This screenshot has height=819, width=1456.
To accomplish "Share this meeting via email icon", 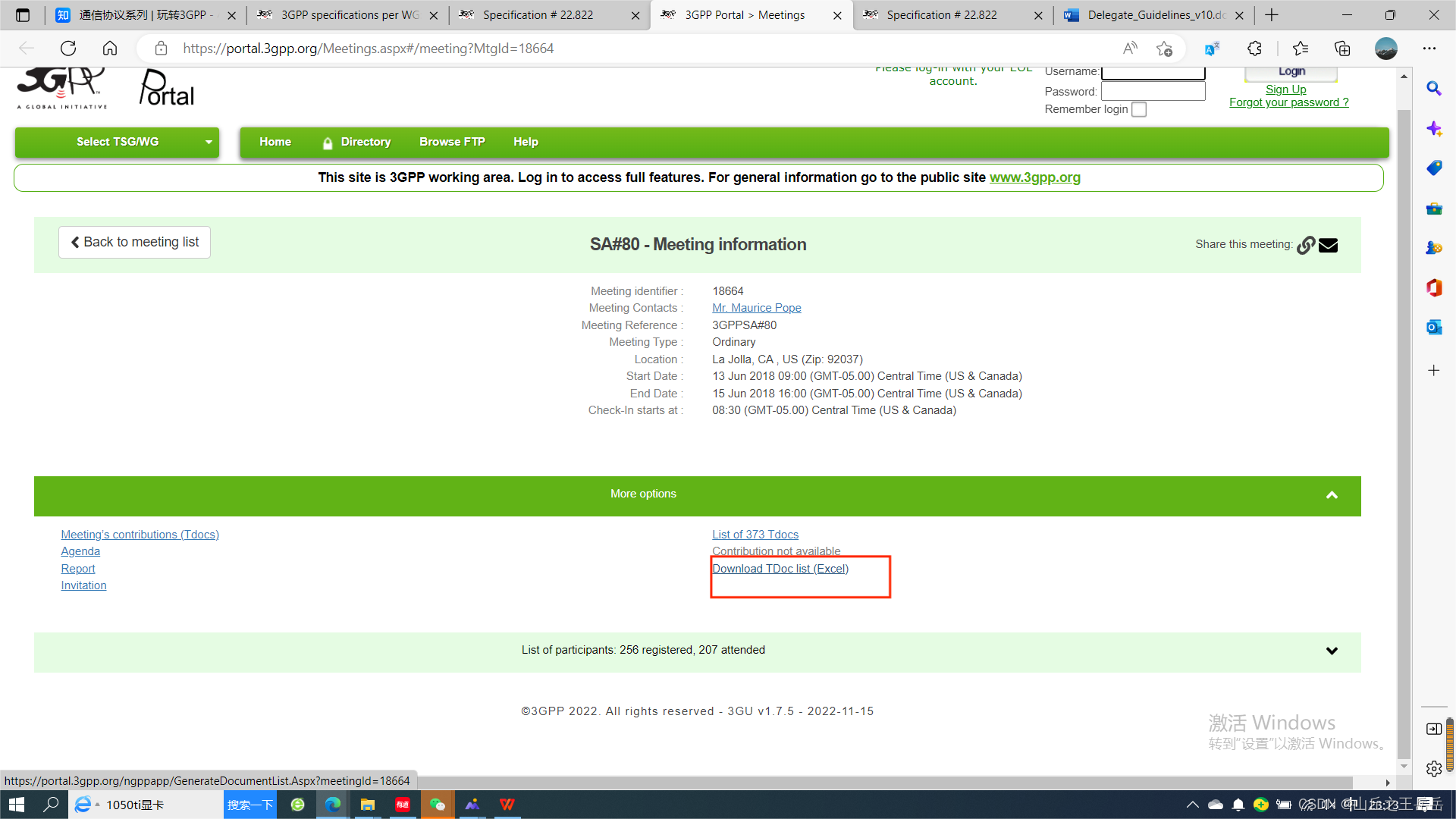I will (1328, 245).
